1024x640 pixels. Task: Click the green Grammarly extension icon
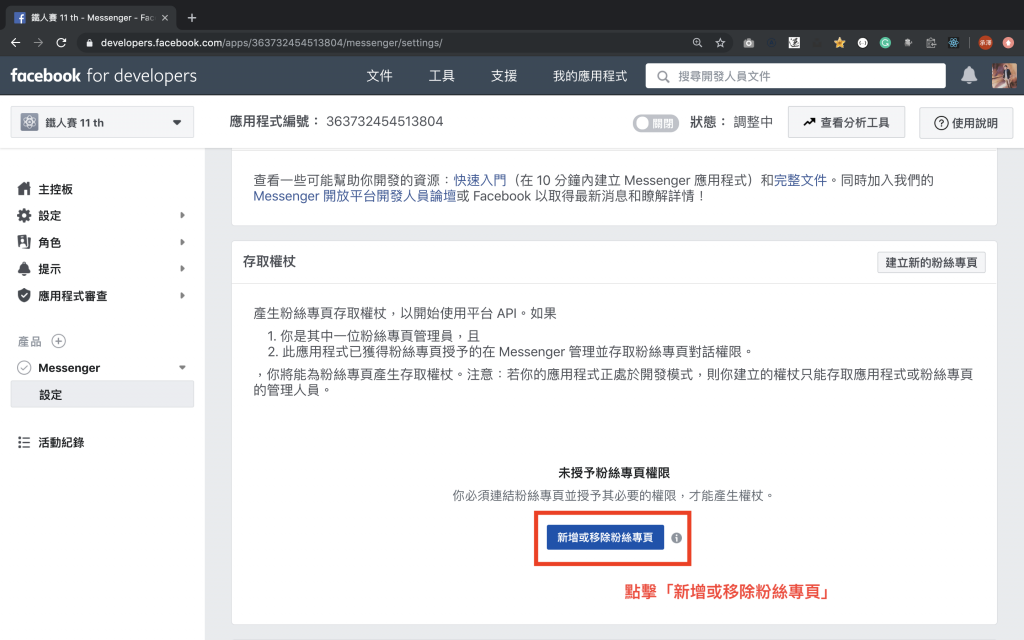885,43
